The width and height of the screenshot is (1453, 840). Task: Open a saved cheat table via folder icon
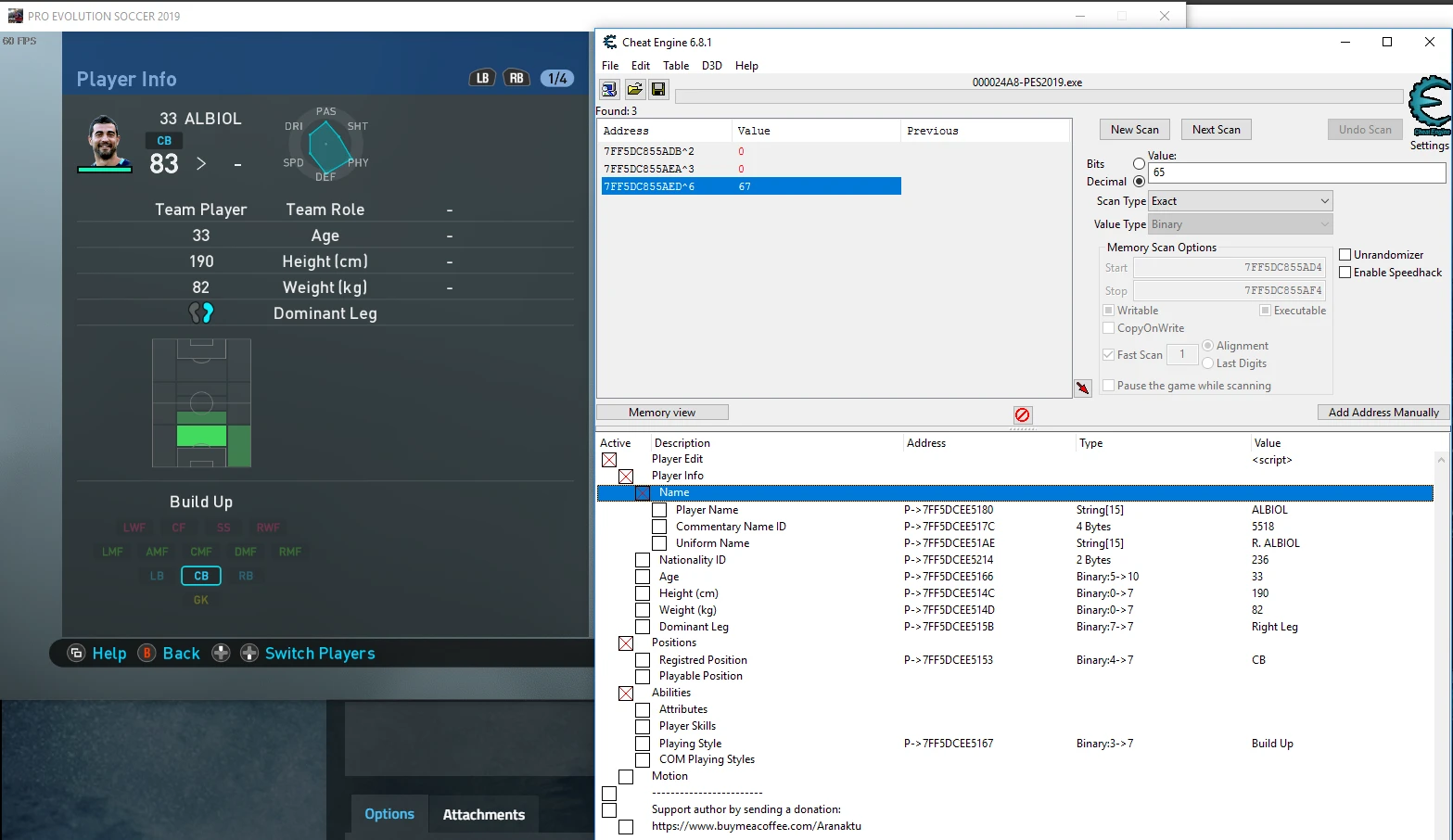634,88
